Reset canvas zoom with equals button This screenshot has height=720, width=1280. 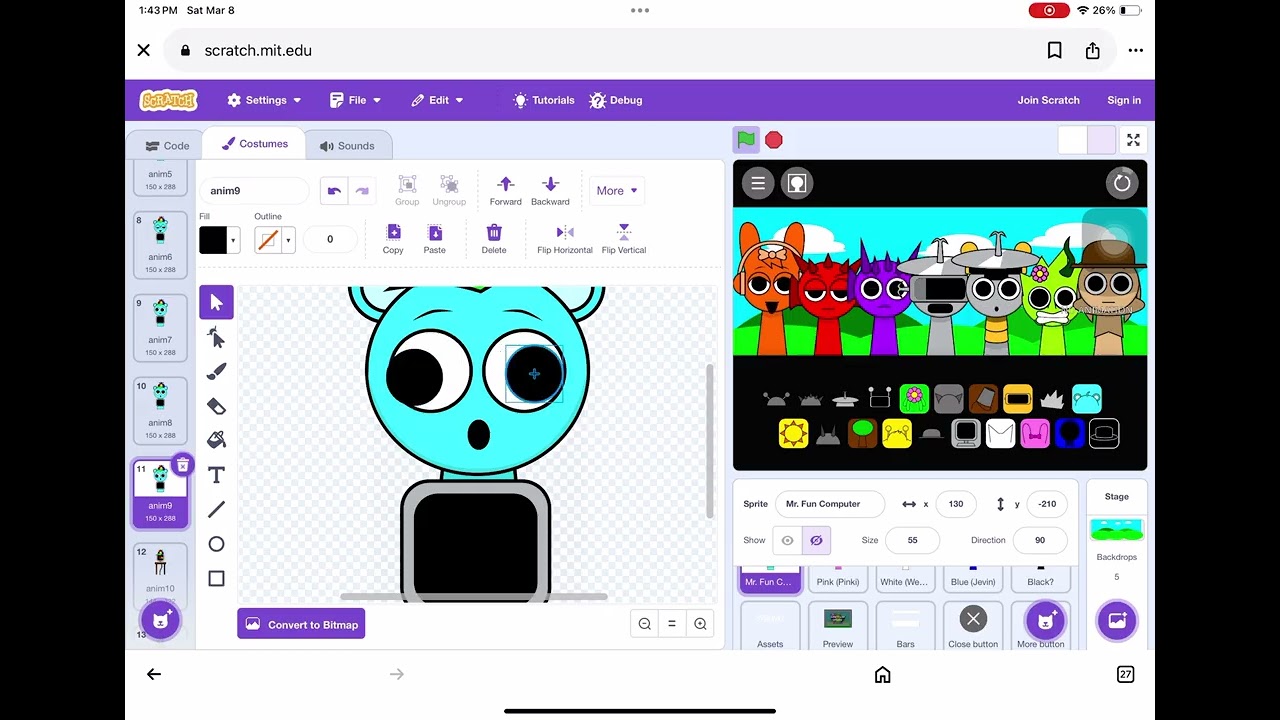(x=672, y=624)
